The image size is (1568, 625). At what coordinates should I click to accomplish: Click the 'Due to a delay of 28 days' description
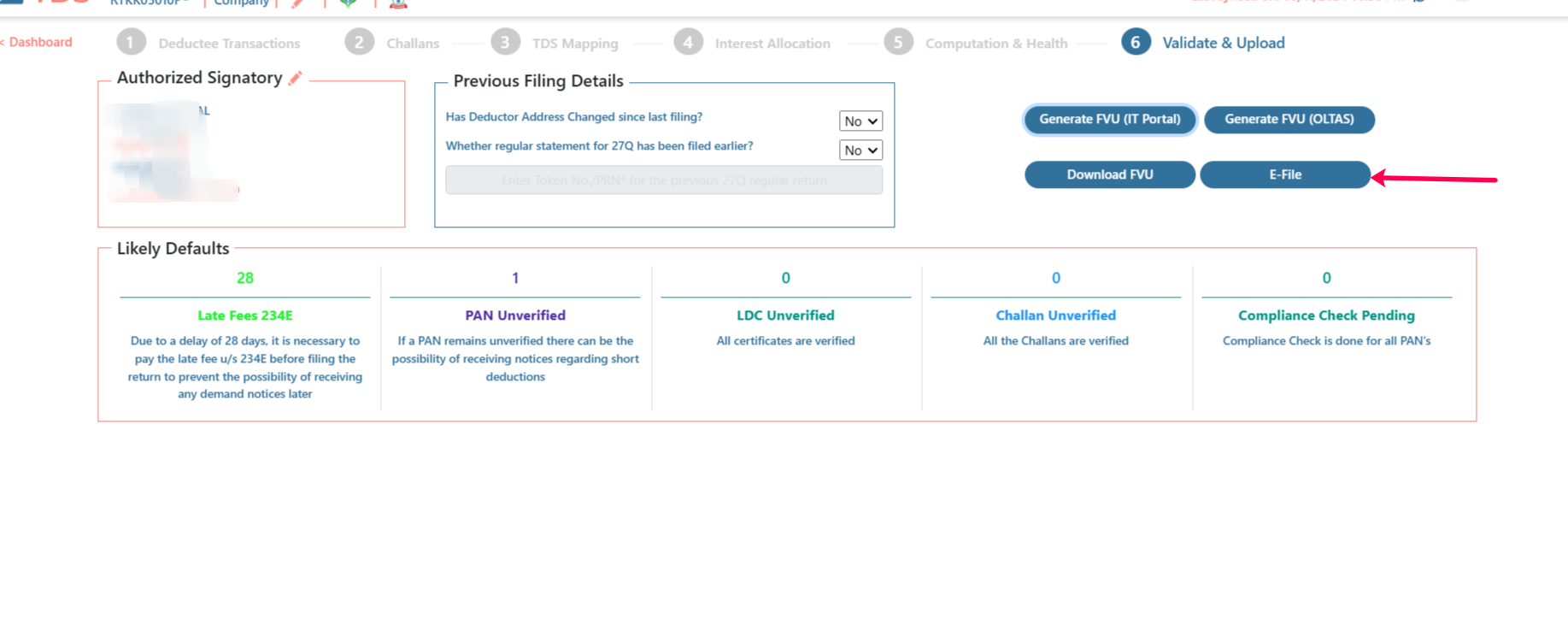pos(245,368)
